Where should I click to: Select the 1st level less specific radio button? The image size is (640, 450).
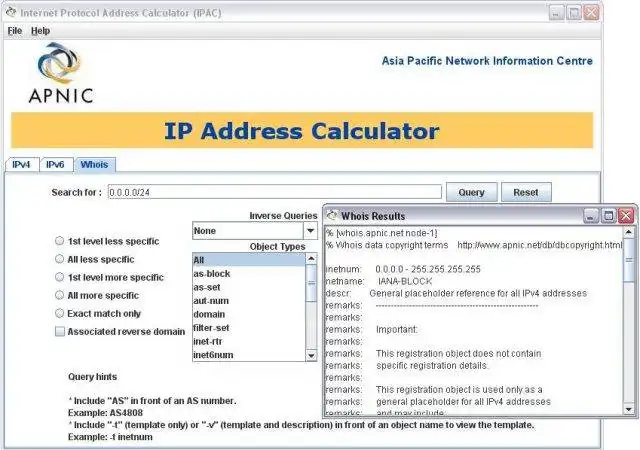pos(60,241)
